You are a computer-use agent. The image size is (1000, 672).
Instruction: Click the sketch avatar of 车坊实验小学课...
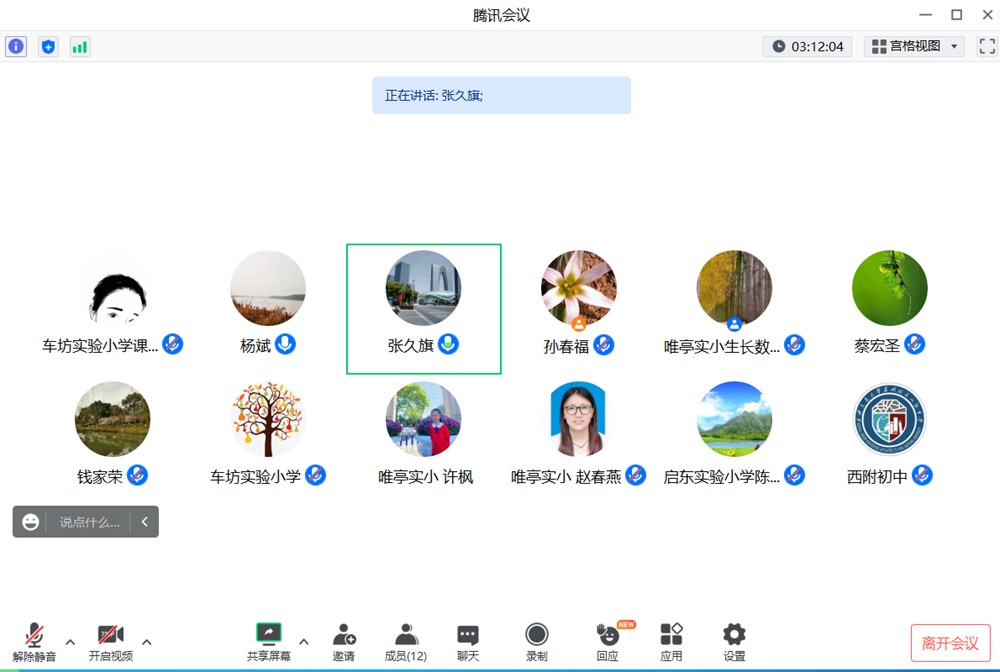pyautogui.click(x=112, y=288)
